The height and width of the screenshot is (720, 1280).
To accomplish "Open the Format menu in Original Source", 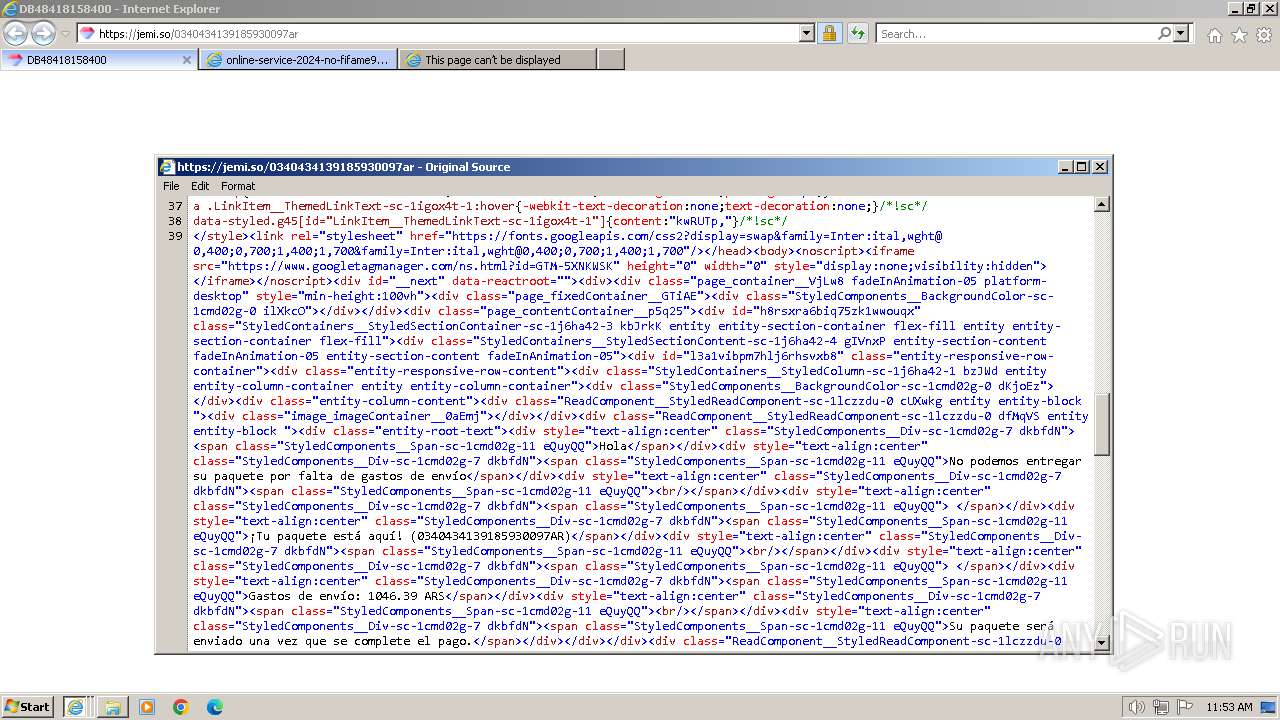I will (x=238, y=186).
